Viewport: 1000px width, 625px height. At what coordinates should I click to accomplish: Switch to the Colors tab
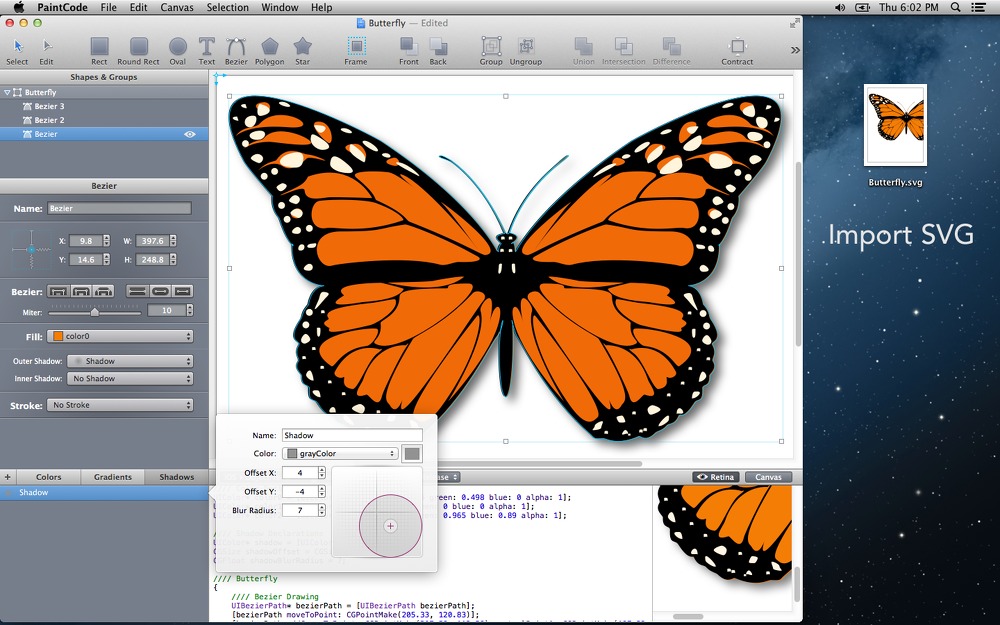(48, 477)
